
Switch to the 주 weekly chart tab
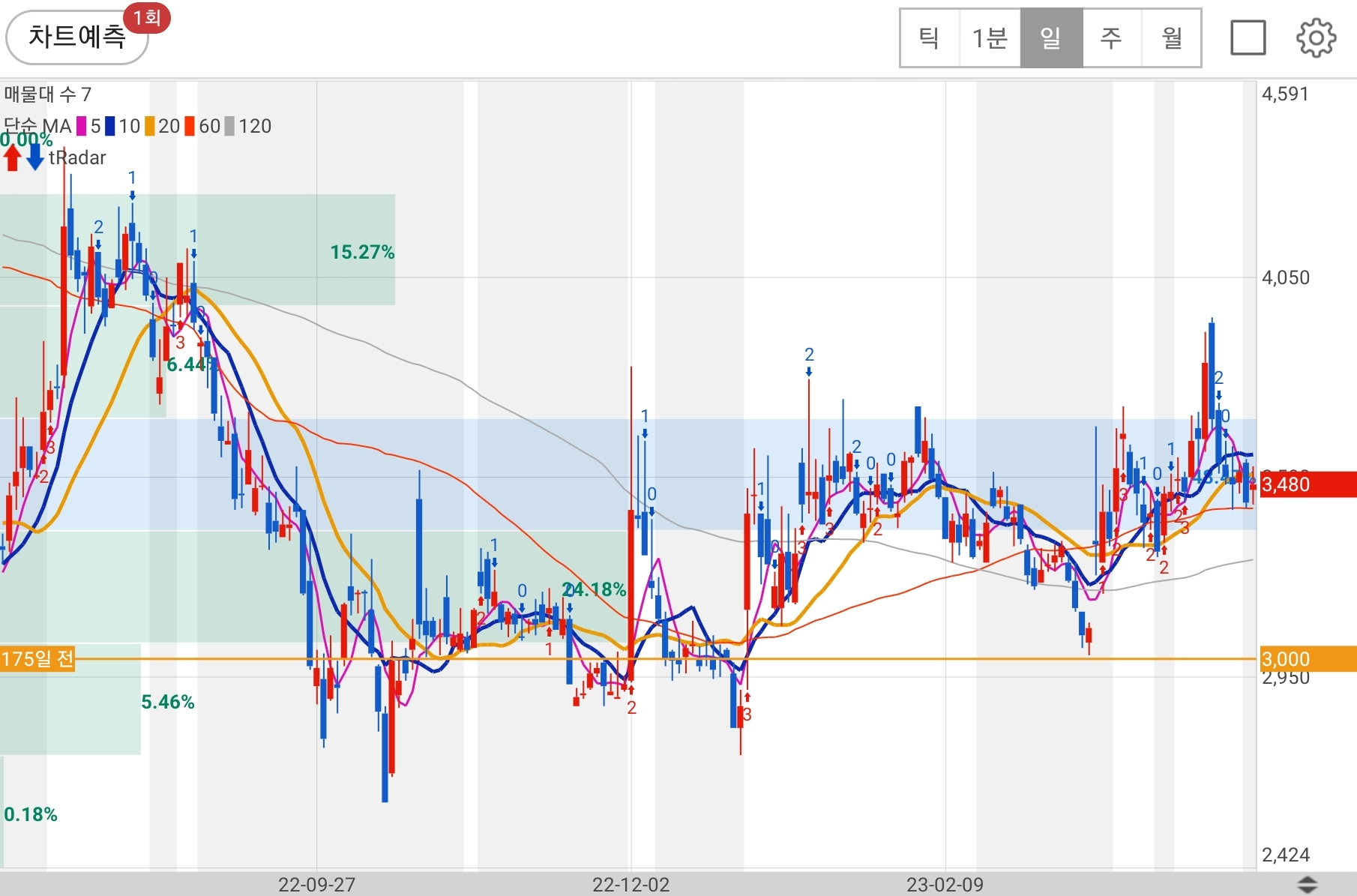[1112, 38]
